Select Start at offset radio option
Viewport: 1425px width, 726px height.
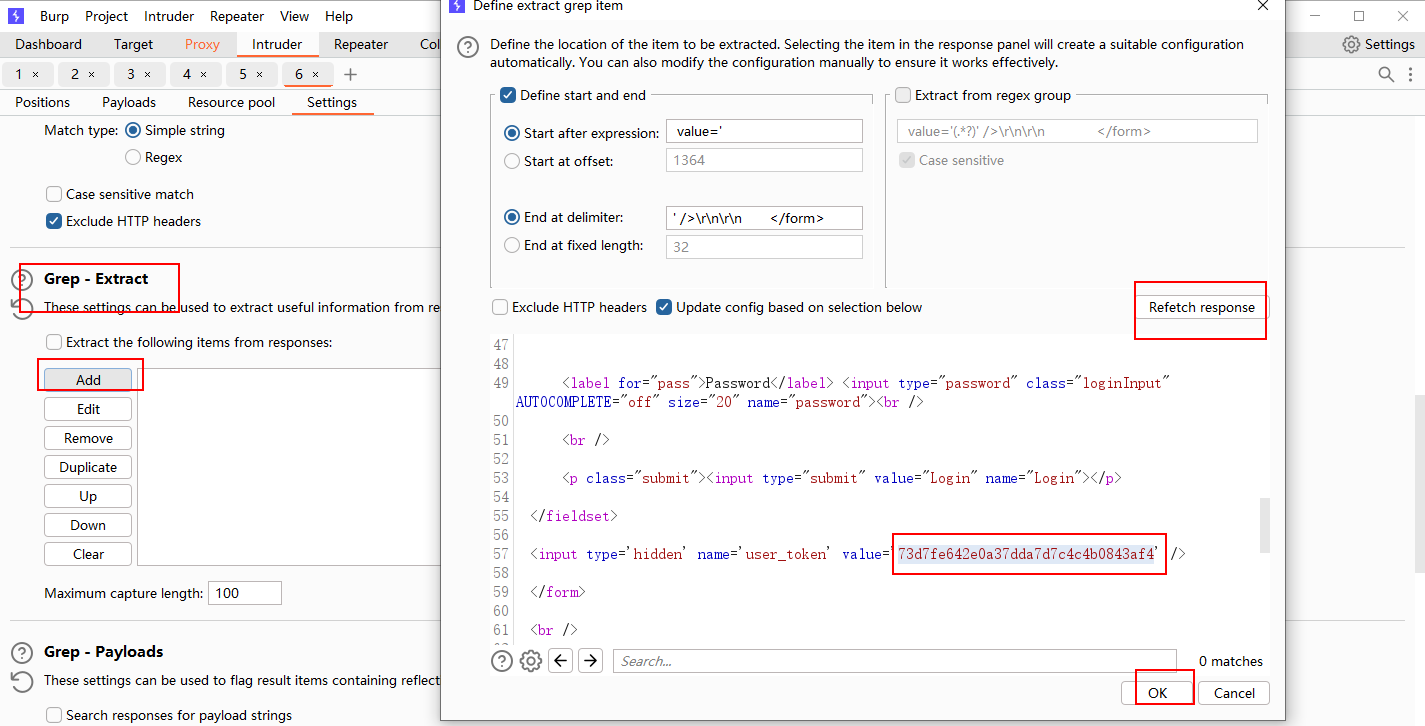[x=512, y=161]
